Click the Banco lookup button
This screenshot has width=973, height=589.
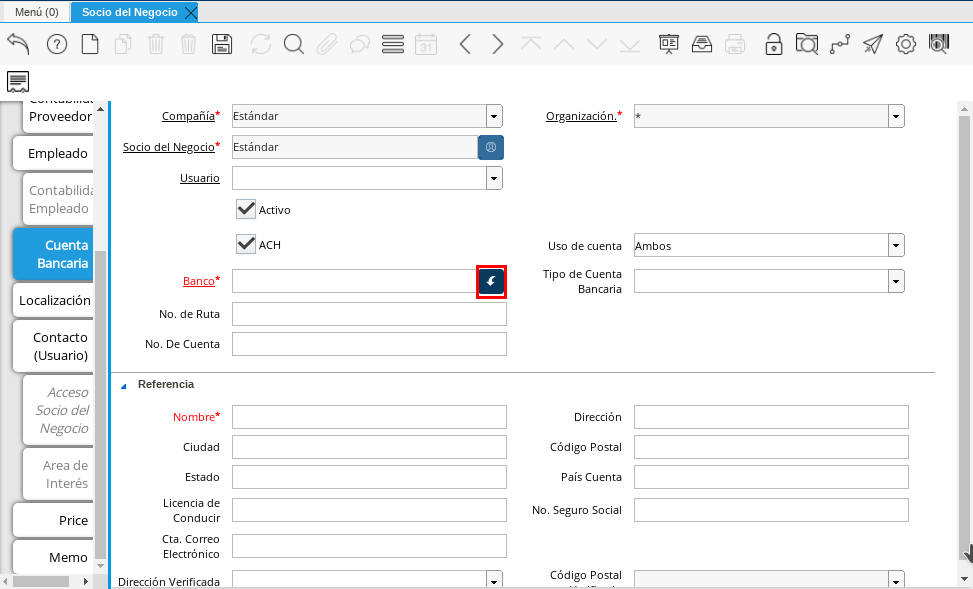click(491, 282)
